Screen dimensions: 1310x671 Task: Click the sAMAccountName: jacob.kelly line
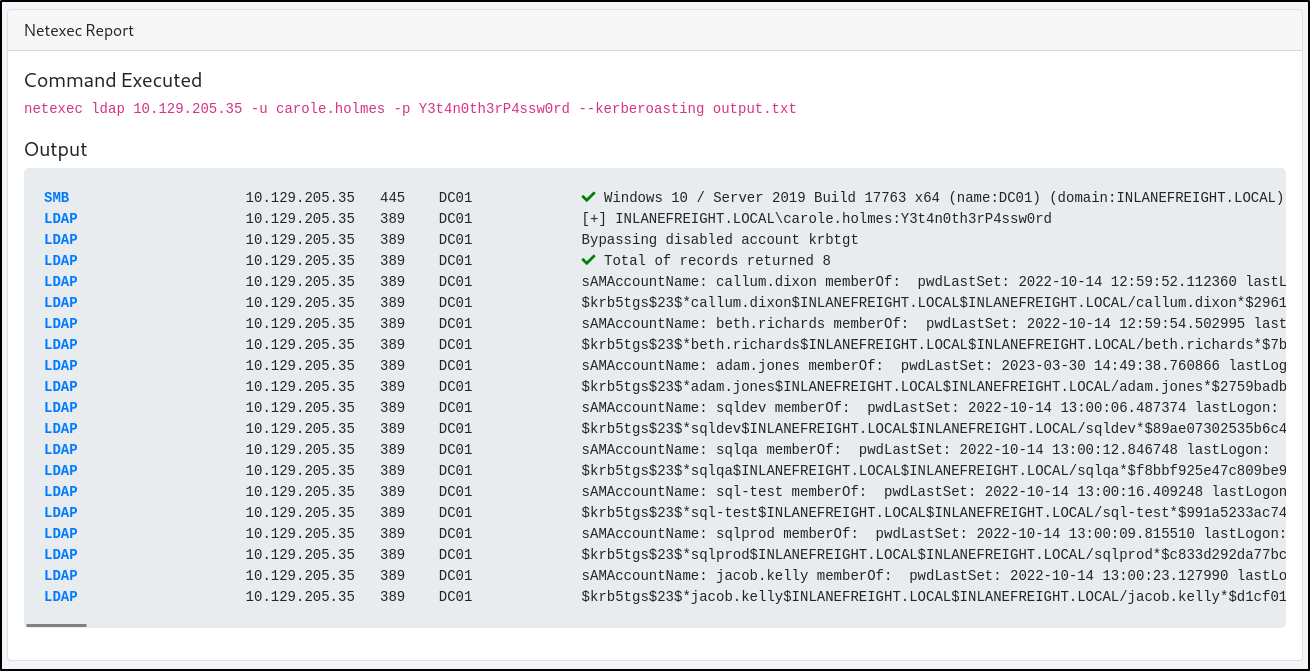coord(933,576)
